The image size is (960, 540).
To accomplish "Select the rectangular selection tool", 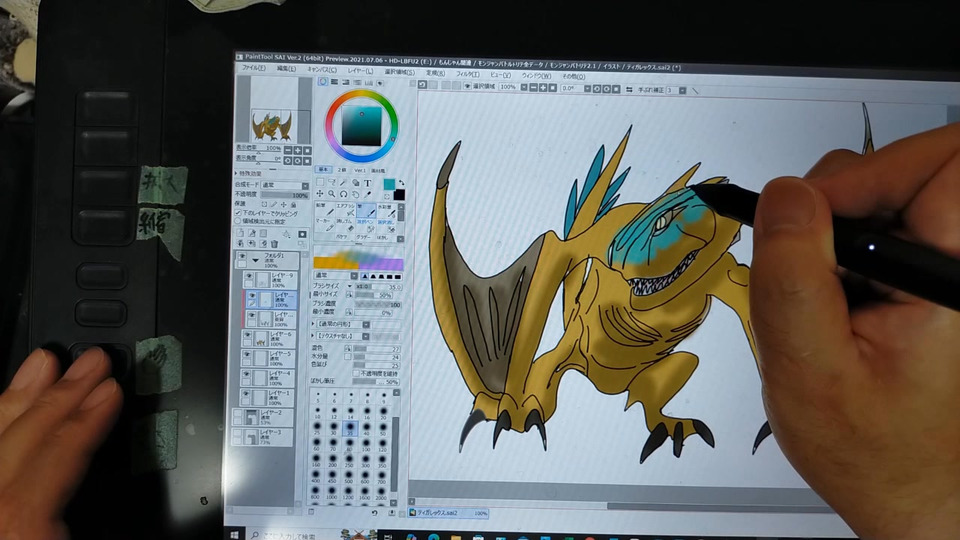I will click(320, 182).
